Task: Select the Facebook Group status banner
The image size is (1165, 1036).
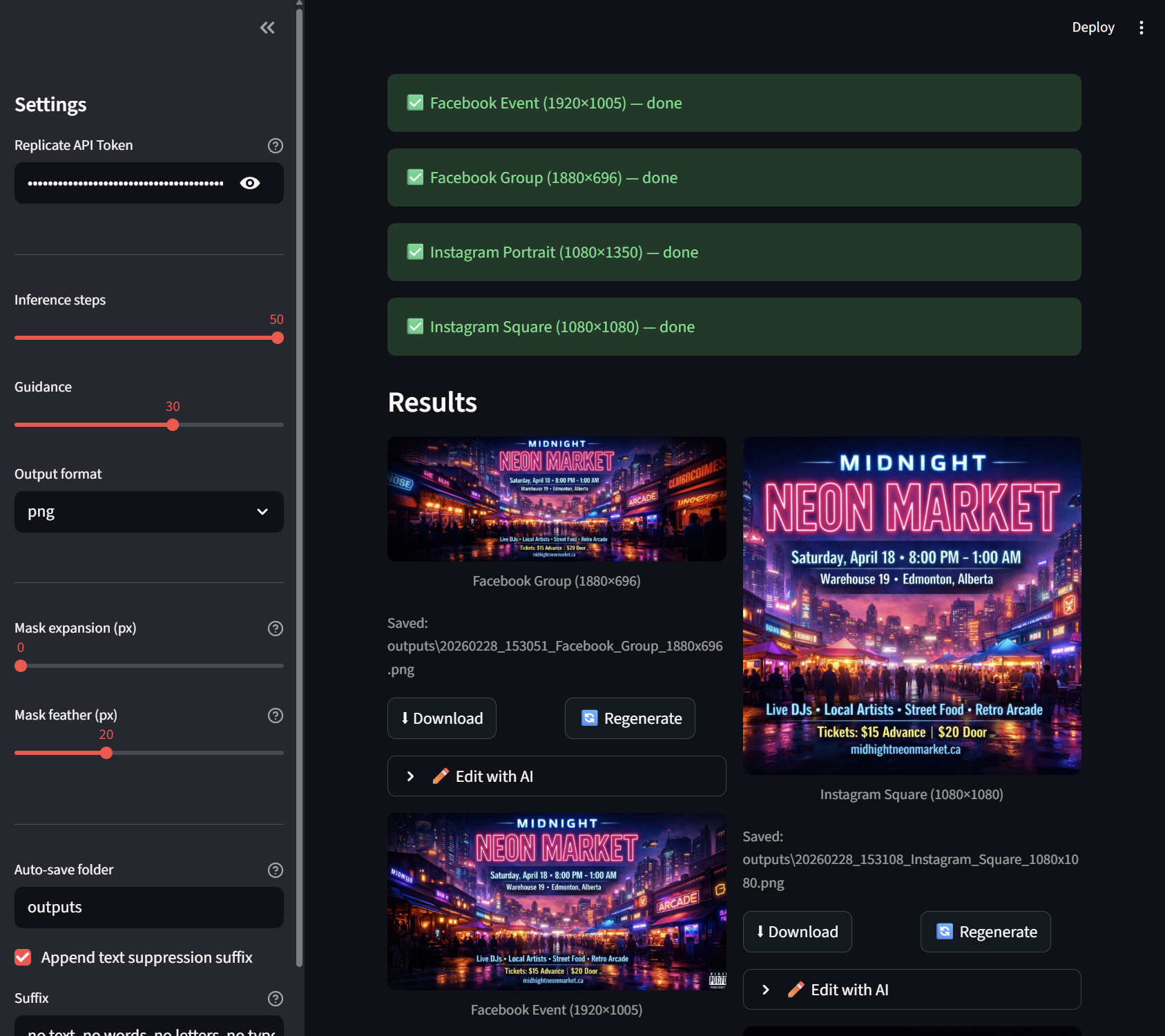Action: click(x=733, y=178)
